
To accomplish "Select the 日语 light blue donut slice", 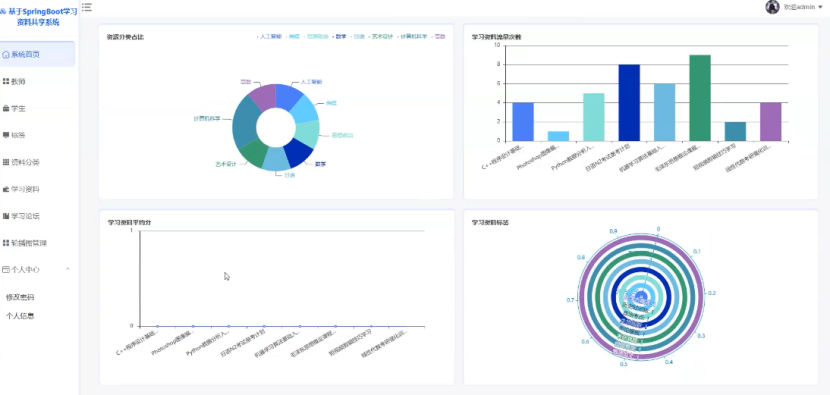I will coord(276,158).
